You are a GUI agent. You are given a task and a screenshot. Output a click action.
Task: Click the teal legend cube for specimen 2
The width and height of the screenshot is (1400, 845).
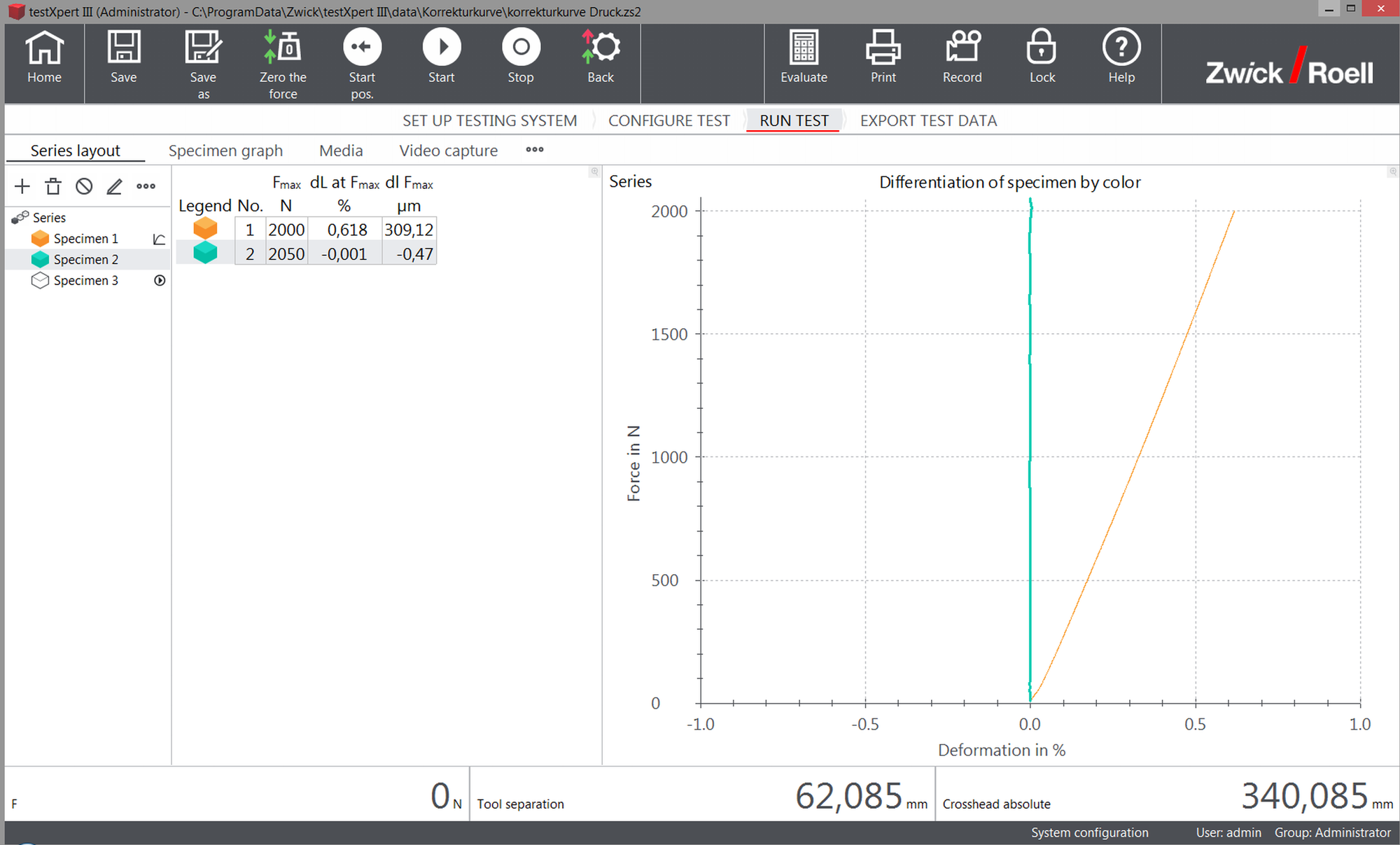click(205, 253)
